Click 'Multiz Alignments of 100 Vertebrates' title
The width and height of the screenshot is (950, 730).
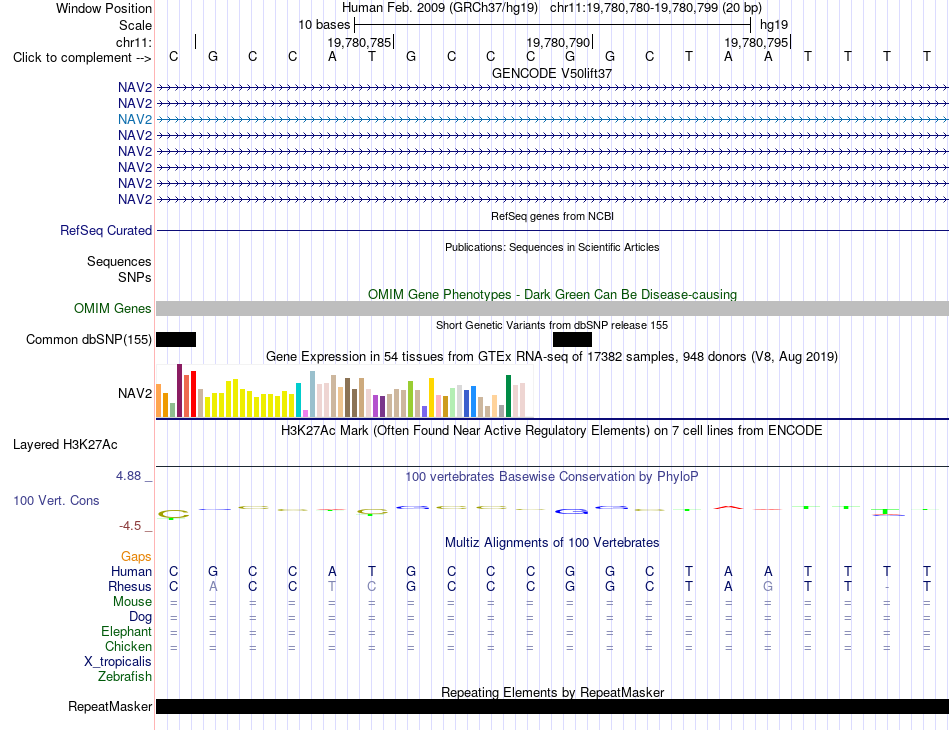click(552, 542)
